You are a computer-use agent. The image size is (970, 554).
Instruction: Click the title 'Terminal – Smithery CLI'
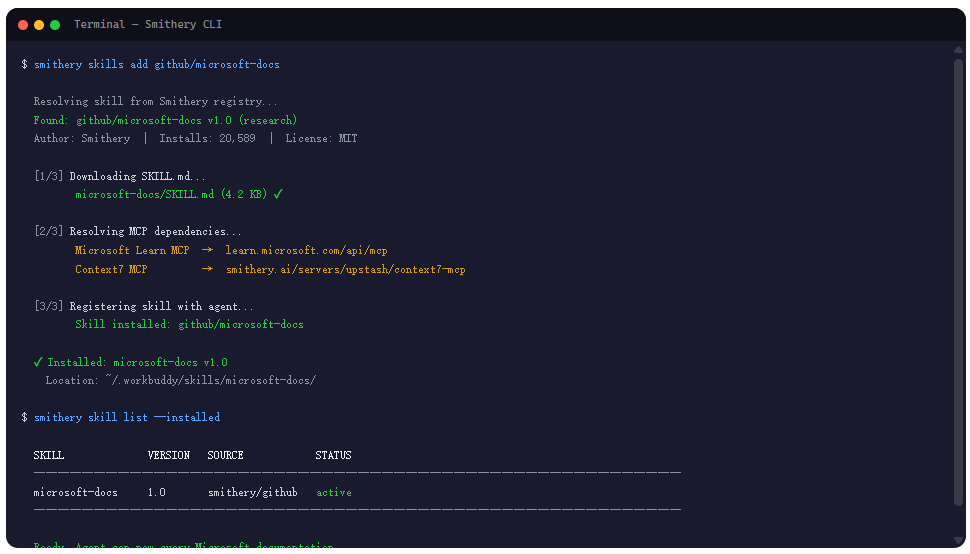tap(148, 24)
